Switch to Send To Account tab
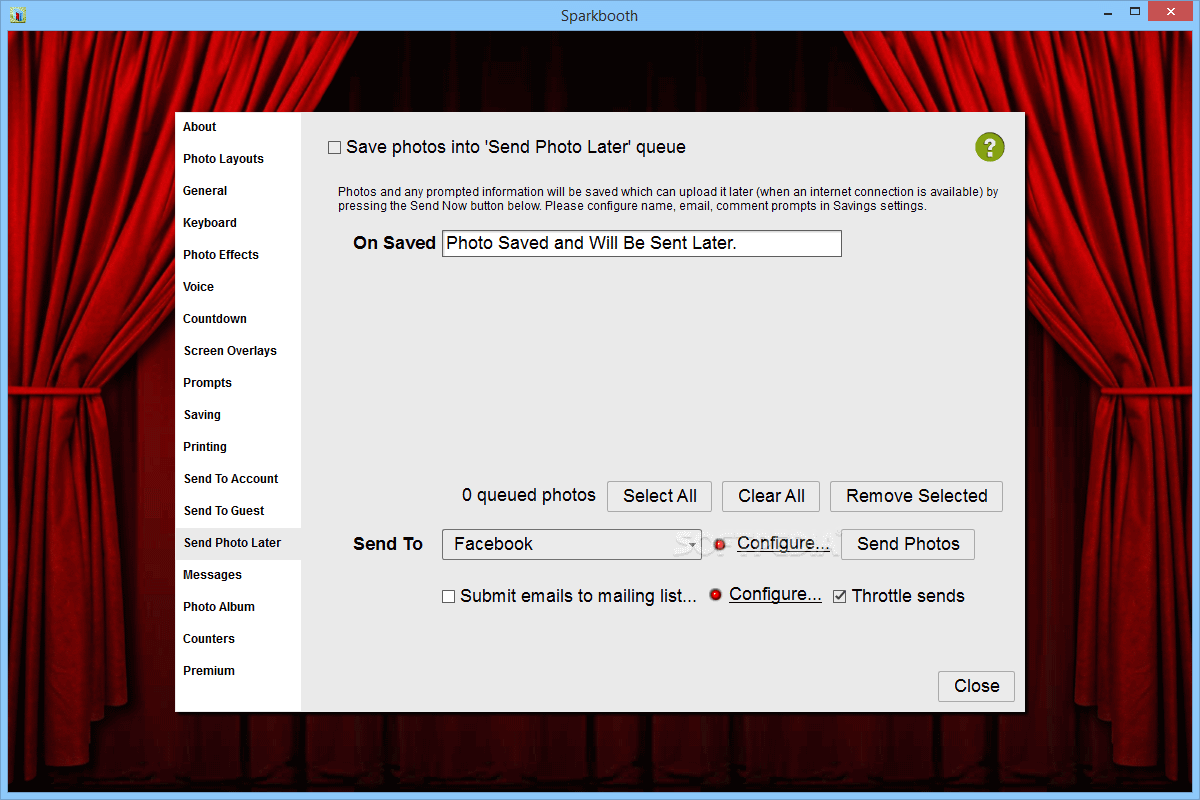 238,479
